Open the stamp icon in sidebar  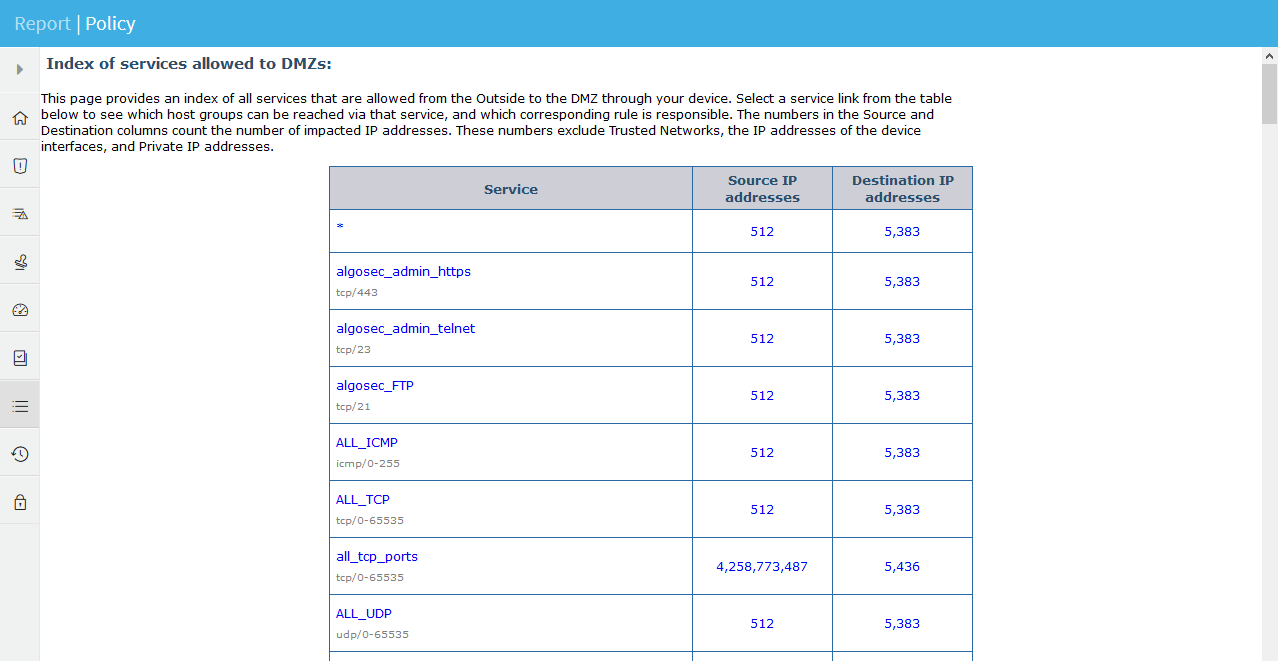tap(20, 262)
